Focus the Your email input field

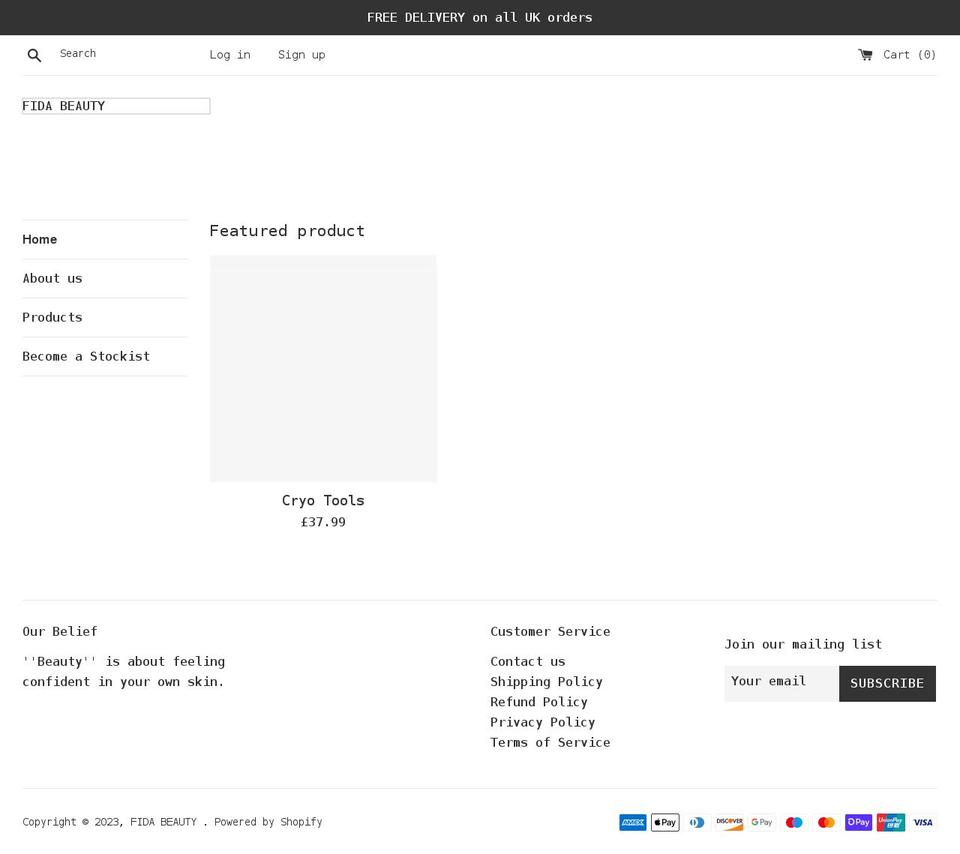pyautogui.click(x=782, y=683)
